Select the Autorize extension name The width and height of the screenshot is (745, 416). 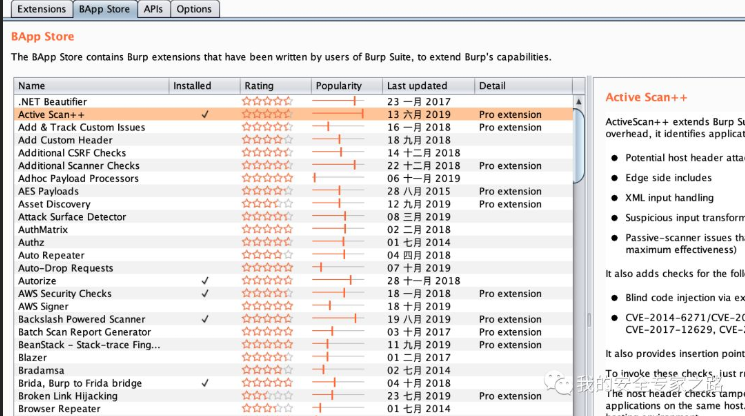point(37,281)
